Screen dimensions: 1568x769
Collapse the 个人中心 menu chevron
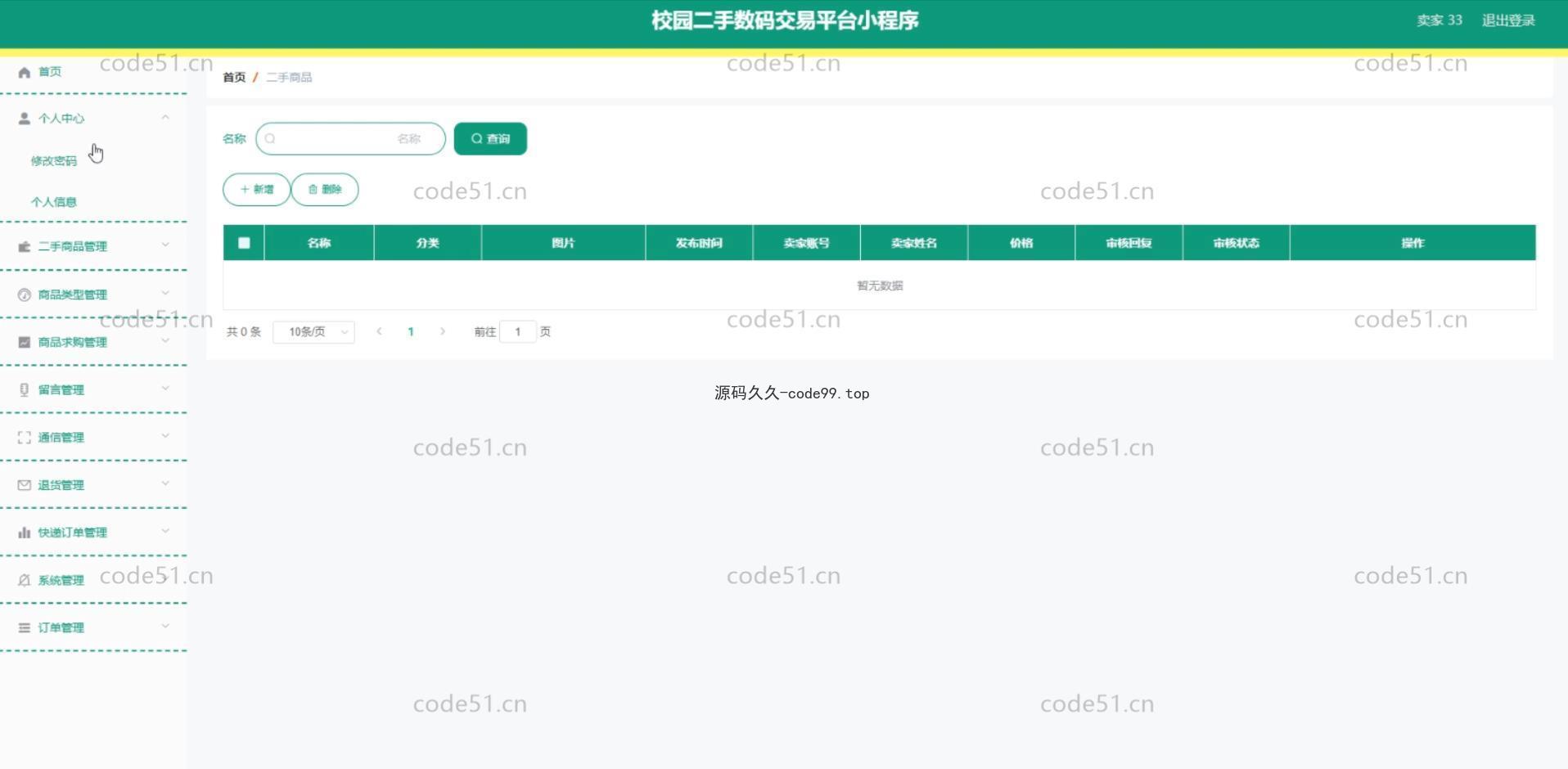[165, 118]
